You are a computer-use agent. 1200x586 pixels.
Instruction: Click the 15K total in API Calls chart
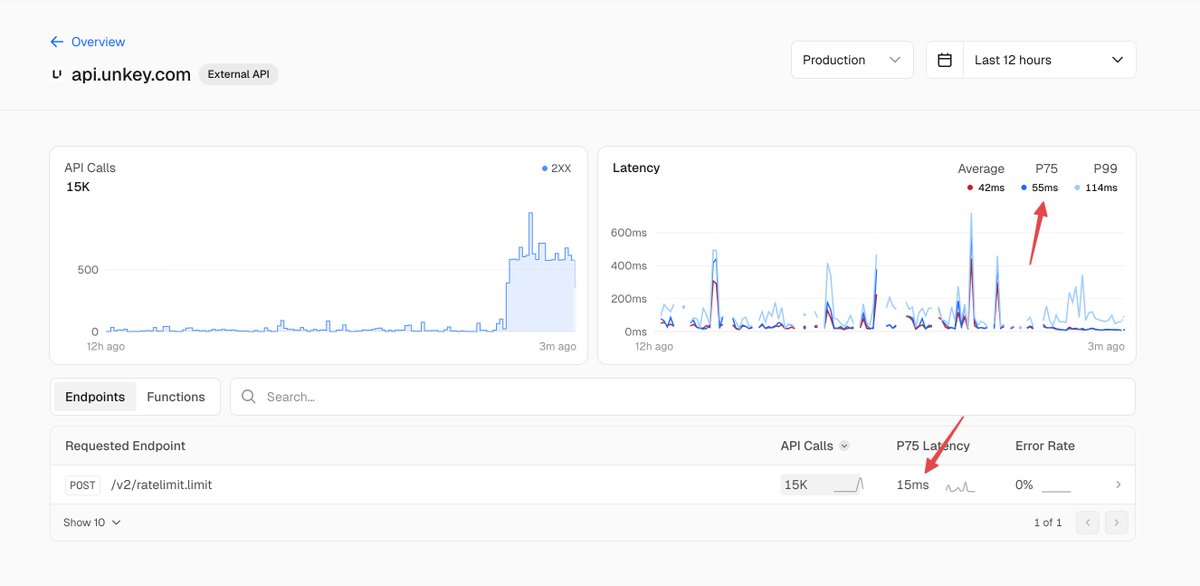tap(78, 187)
